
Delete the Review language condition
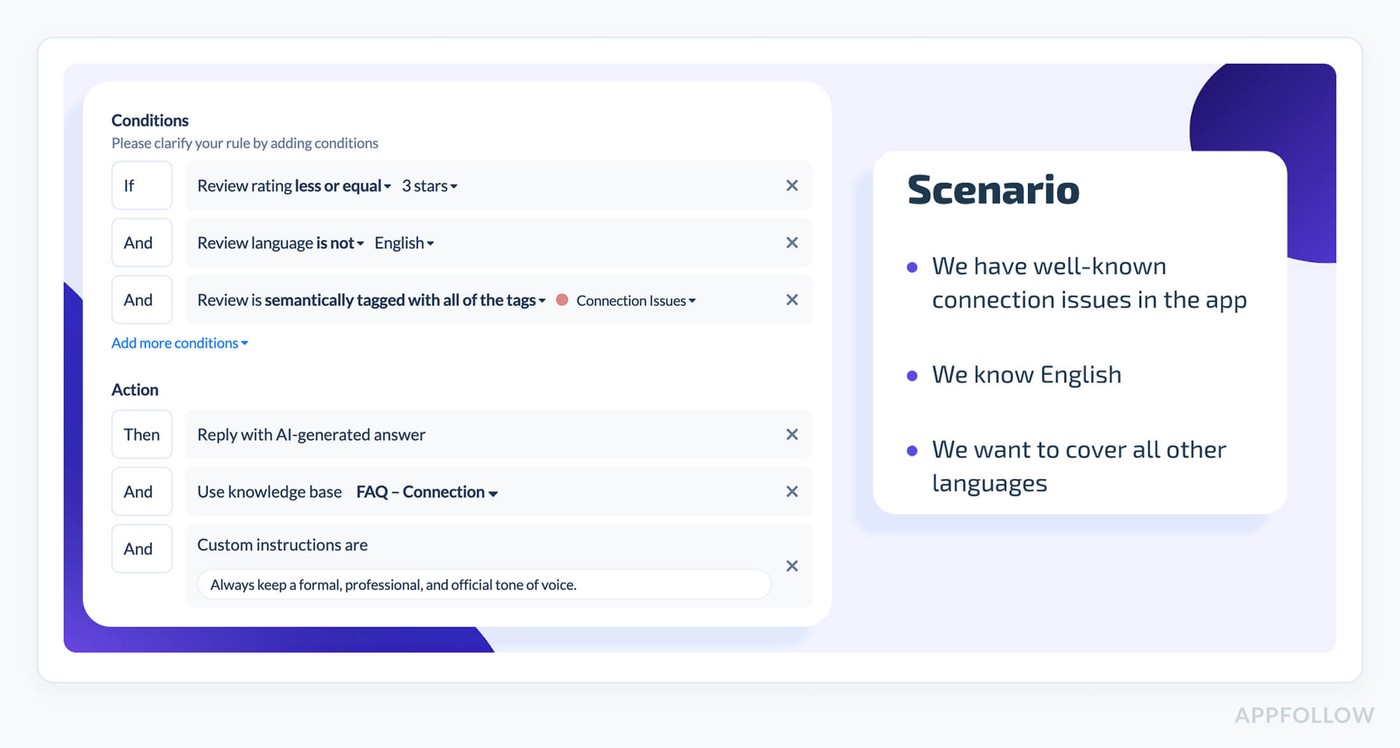(792, 243)
